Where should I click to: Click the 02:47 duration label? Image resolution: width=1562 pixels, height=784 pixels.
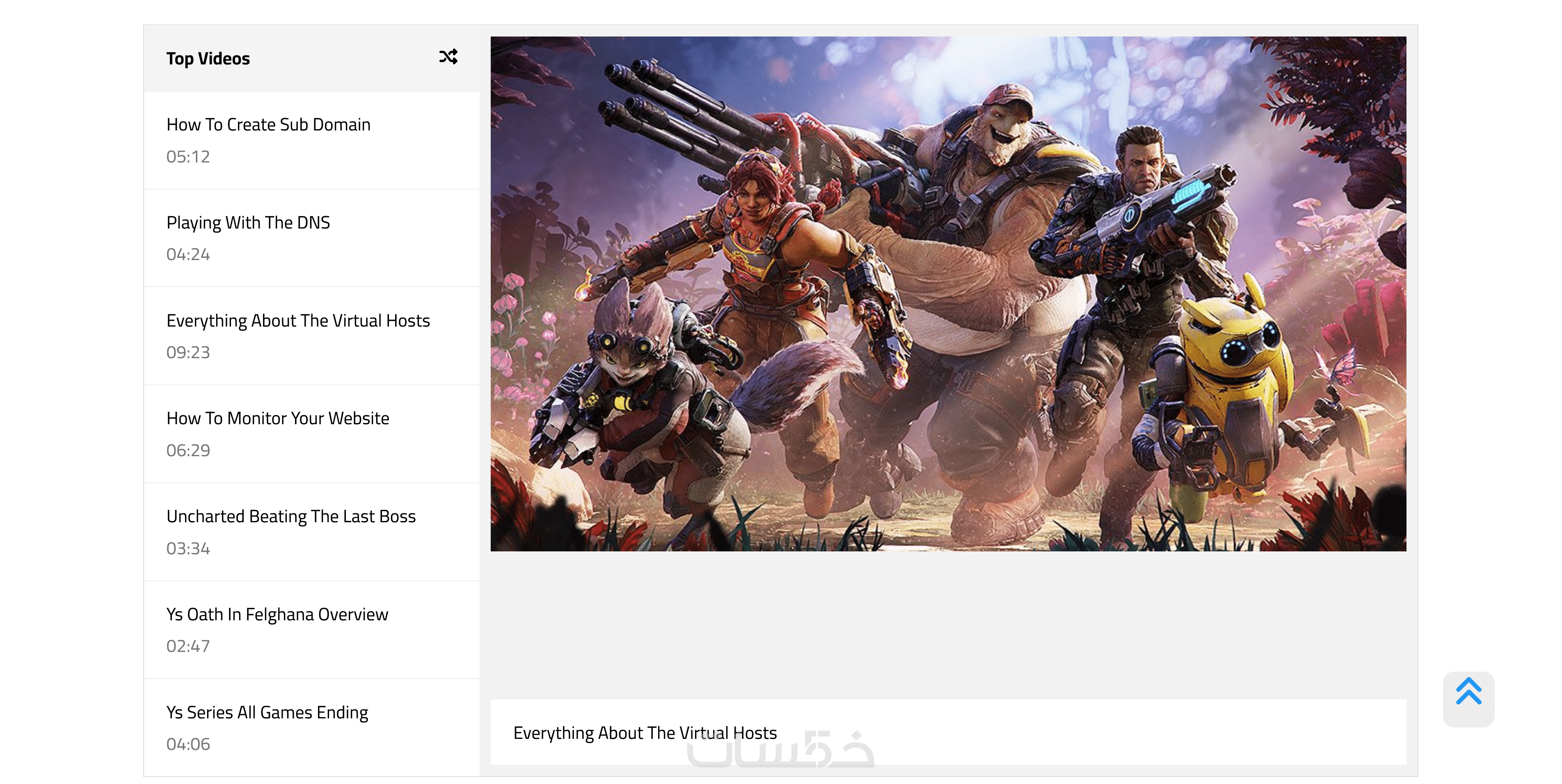[188, 646]
